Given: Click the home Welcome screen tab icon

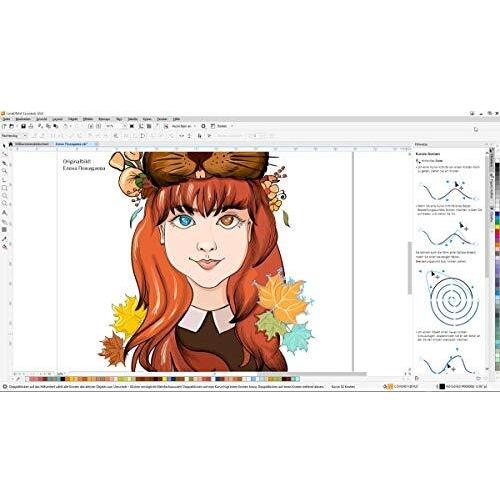Looking at the screenshot, I should 11,144.
